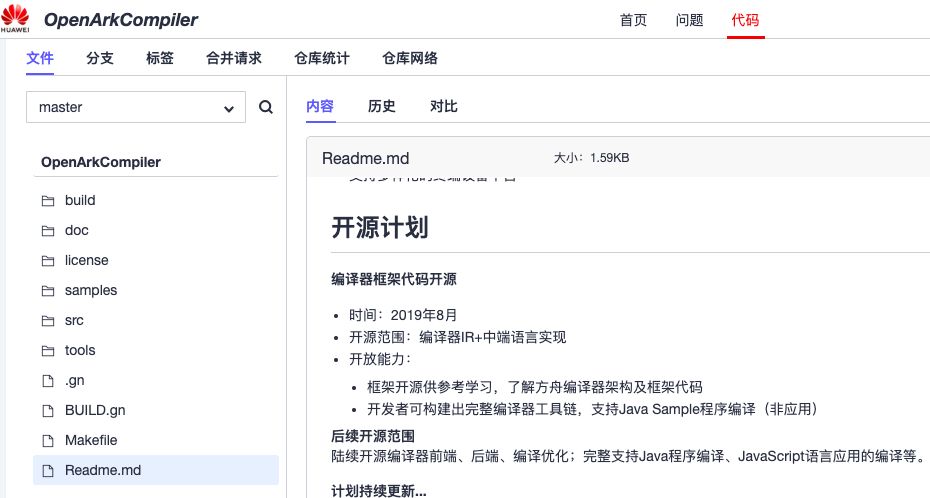
Task: Open the .gn file
Action: [74, 381]
